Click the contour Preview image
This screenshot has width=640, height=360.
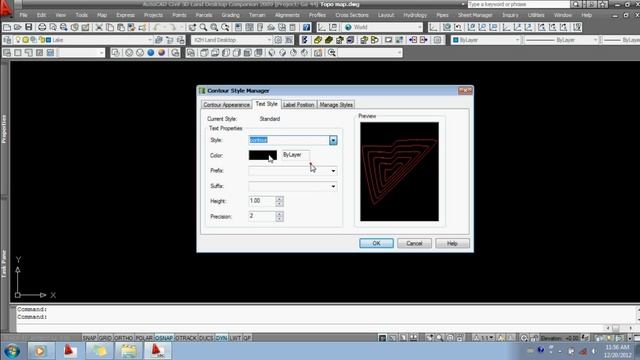click(399, 171)
